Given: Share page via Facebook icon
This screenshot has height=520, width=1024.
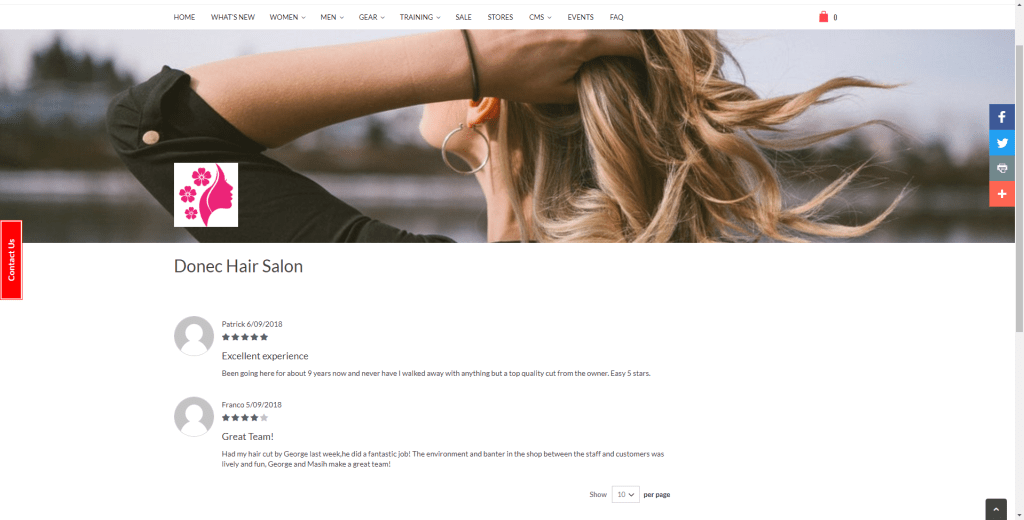Looking at the screenshot, I should (x=1002, y=117).
